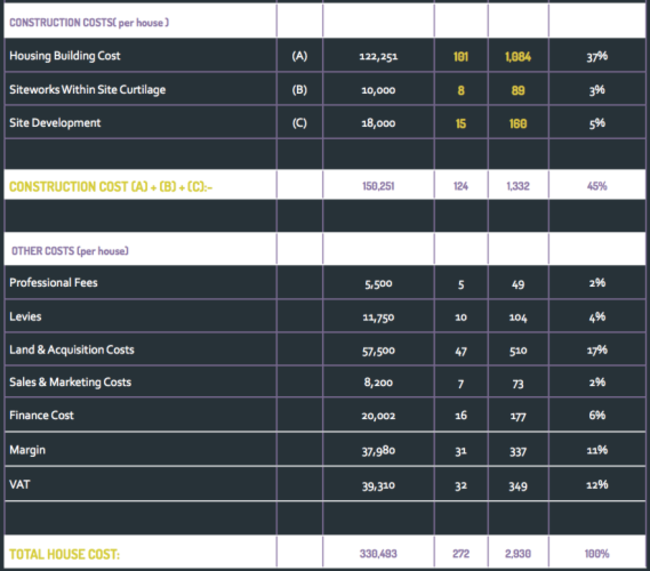Click the value 10,000

pyautogui.click(x=378, y=90)
